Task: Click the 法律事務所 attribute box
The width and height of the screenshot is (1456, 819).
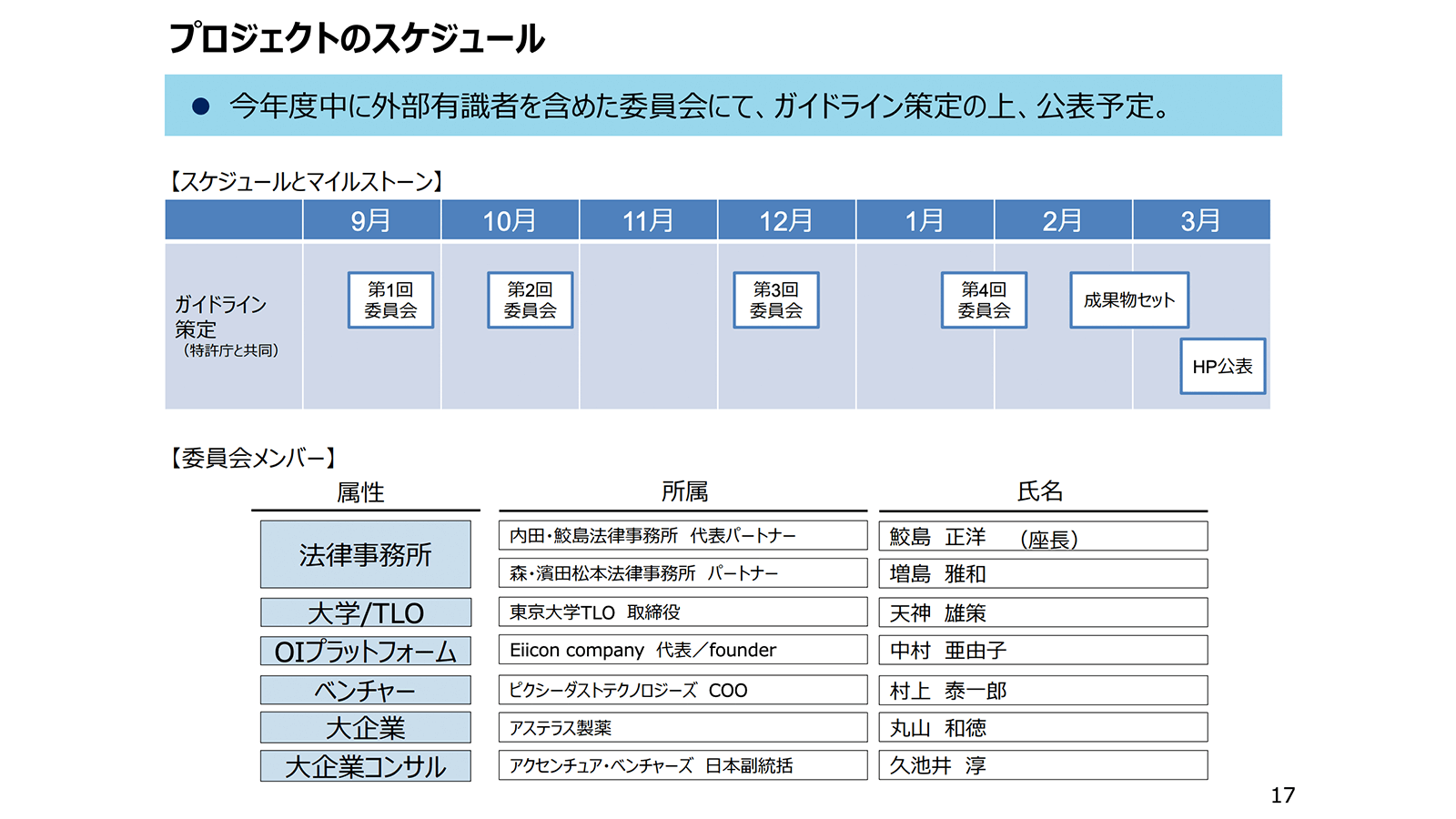Action: point(366,554)
